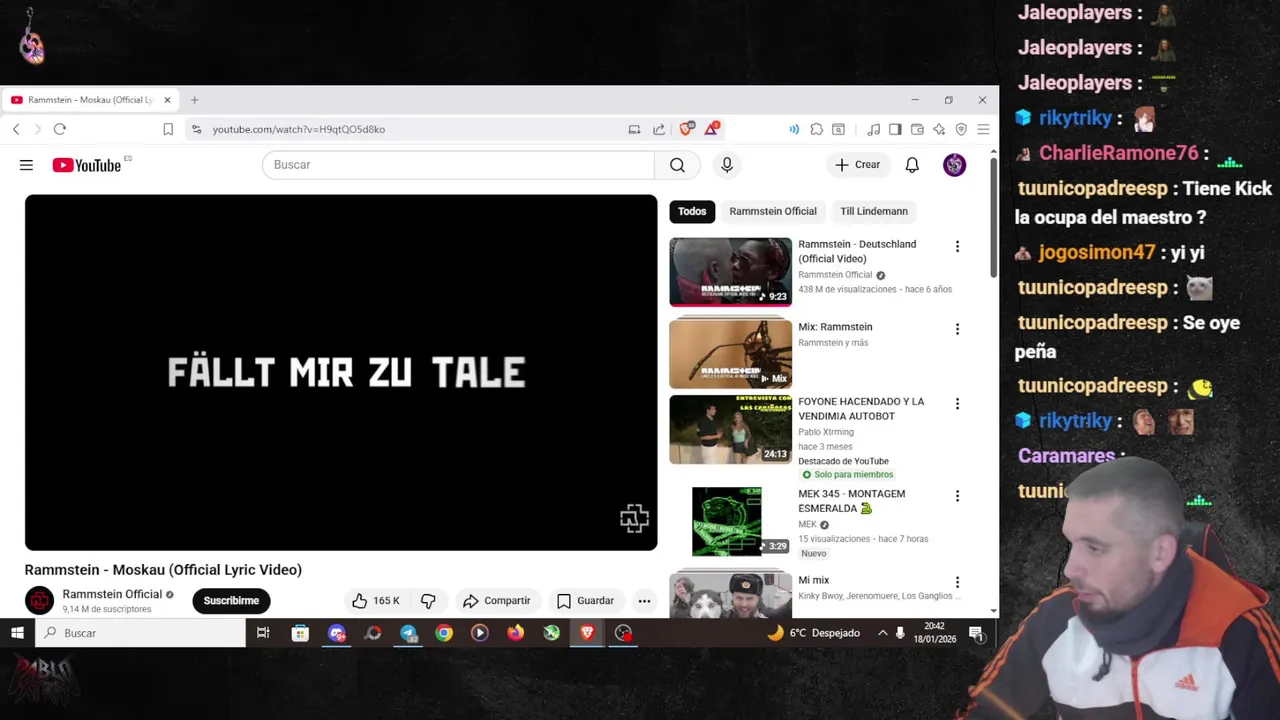Open more actions ellipsis under the video
Viewport: 1280px width, 720px height.
pos(644,601)
